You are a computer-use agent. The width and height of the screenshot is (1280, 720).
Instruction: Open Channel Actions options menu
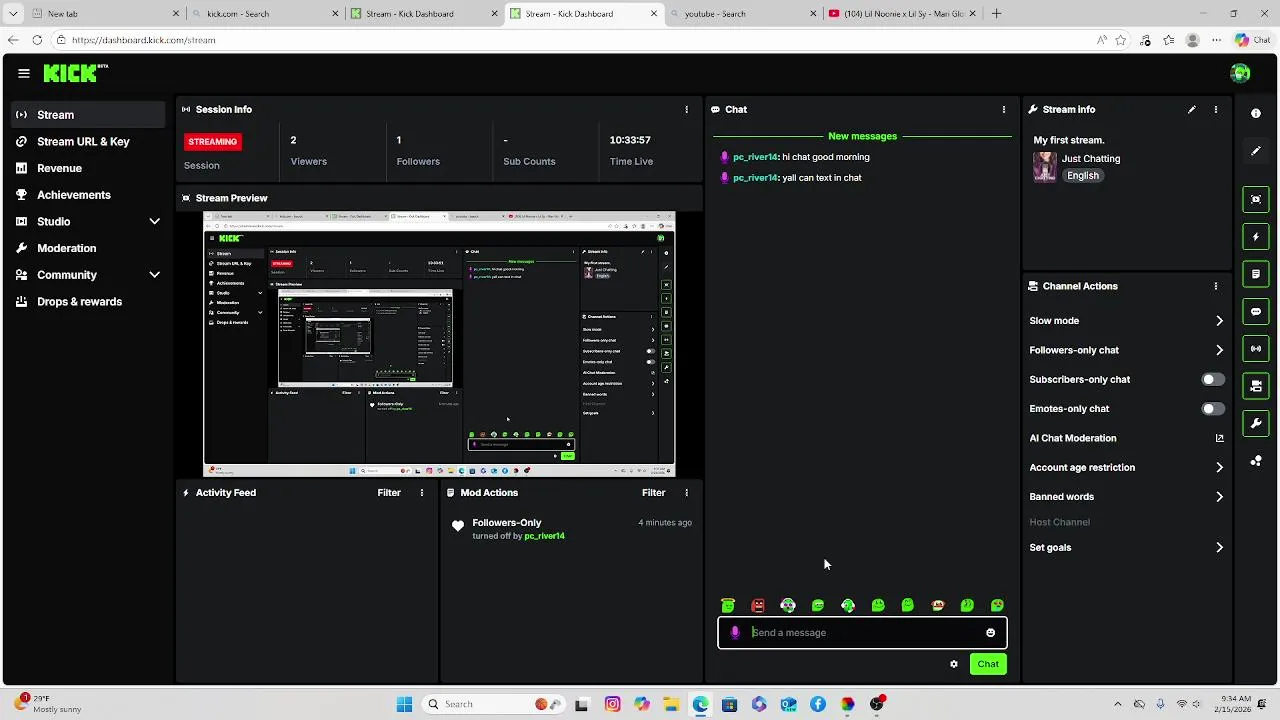[1216, 286]
